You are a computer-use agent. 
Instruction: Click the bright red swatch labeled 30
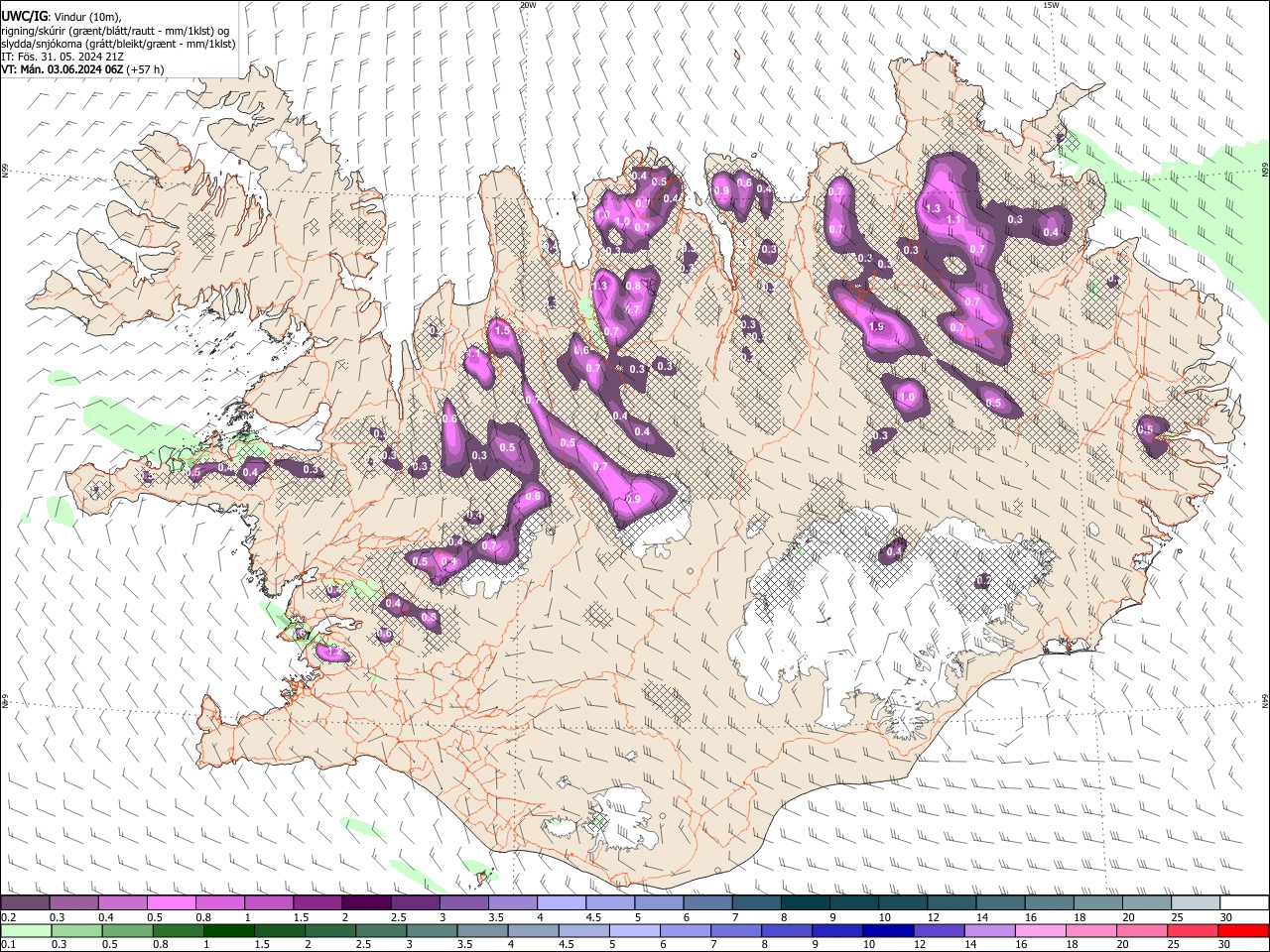(1242, 931)
